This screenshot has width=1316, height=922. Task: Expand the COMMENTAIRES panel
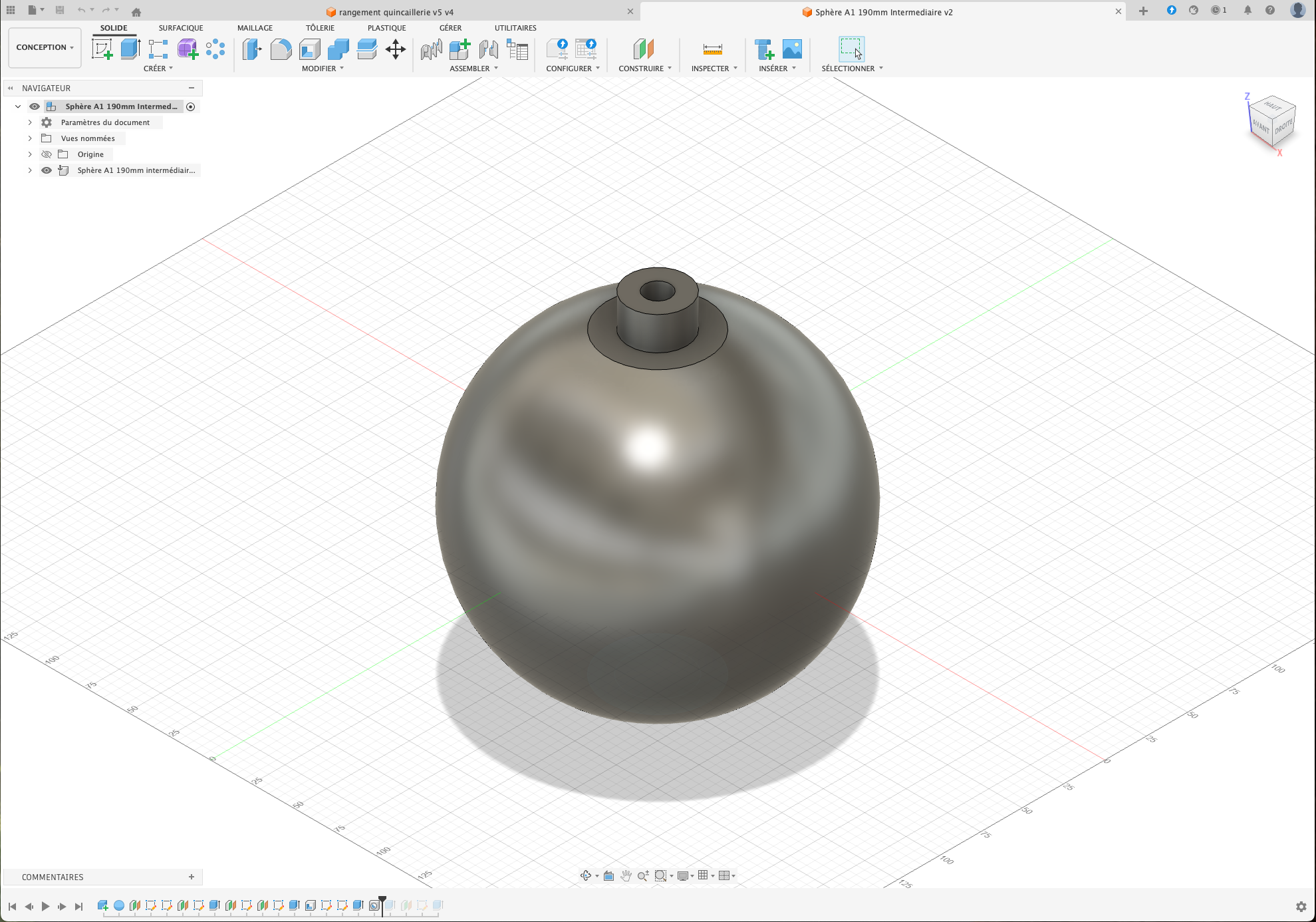[192, 877]
